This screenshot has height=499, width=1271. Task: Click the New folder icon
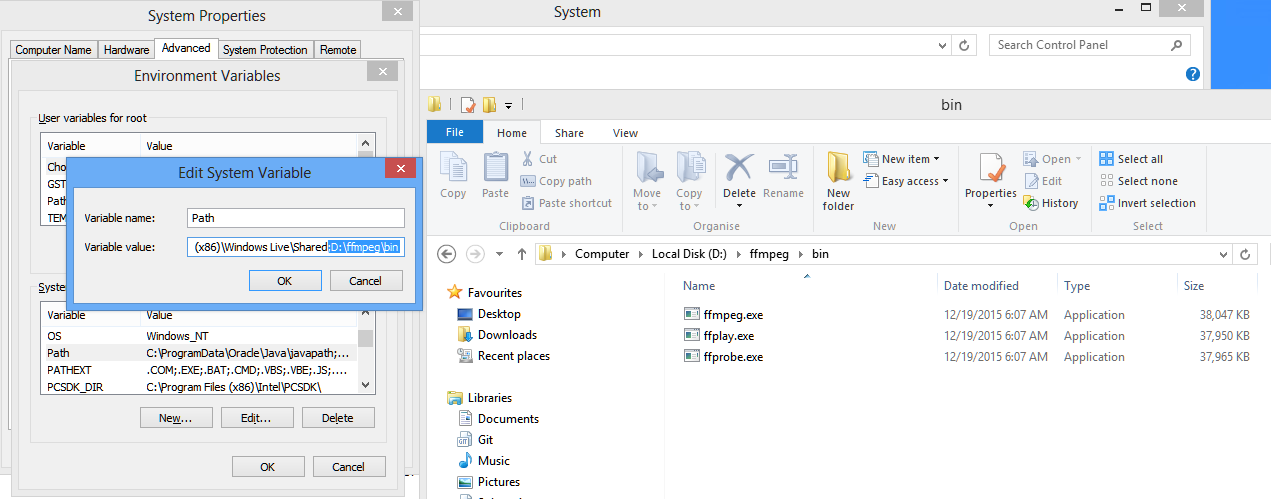tap(838, 169)
